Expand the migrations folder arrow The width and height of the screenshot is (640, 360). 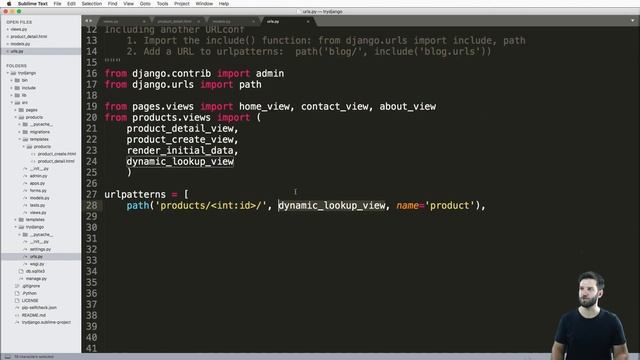20,132
